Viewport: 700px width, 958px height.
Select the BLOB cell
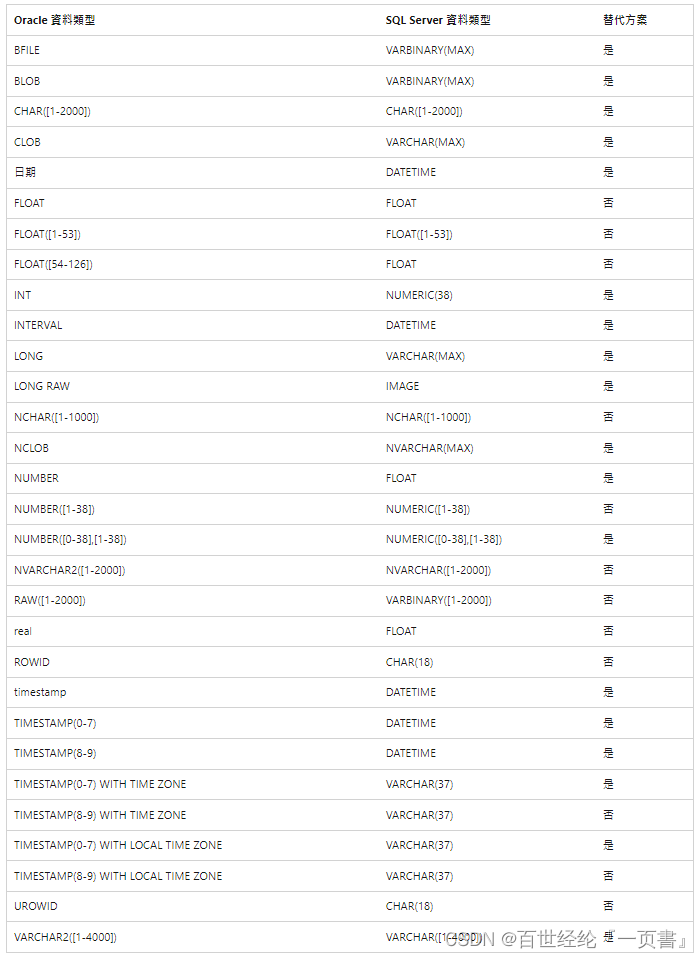point(27,81)
